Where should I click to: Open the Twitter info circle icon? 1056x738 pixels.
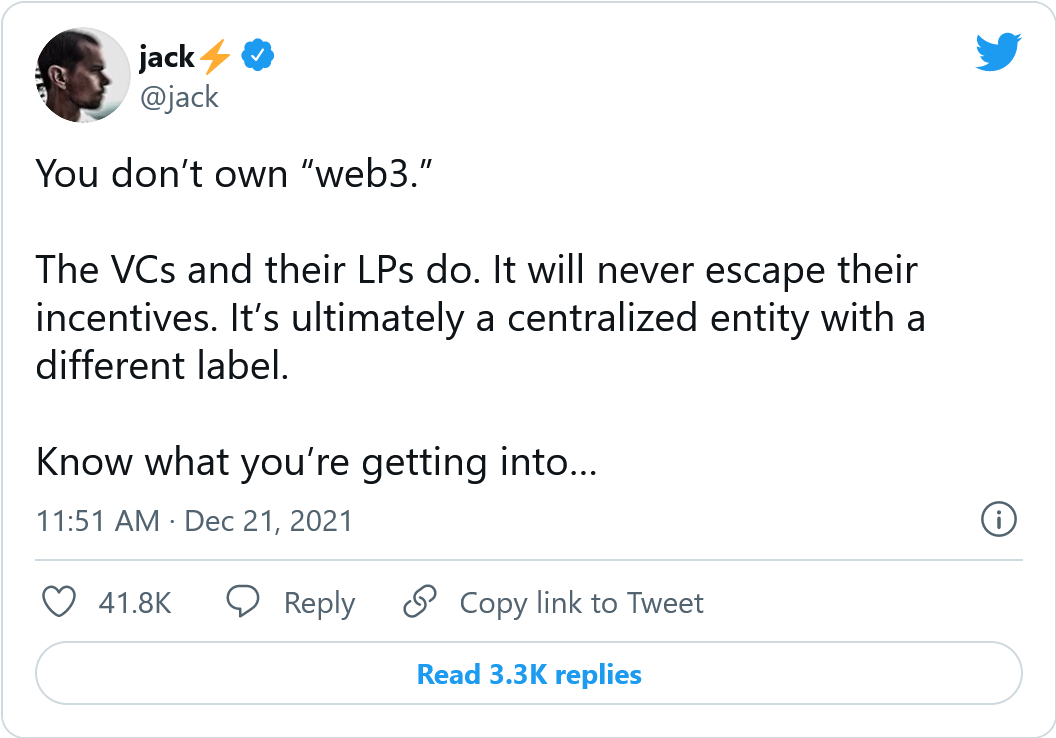click(999, 520)
